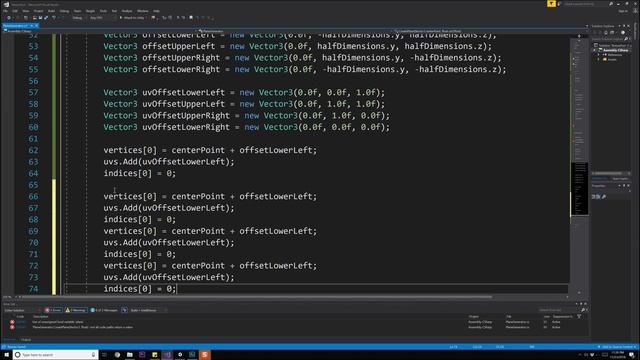Click the orange S taskbar icon

205,355
